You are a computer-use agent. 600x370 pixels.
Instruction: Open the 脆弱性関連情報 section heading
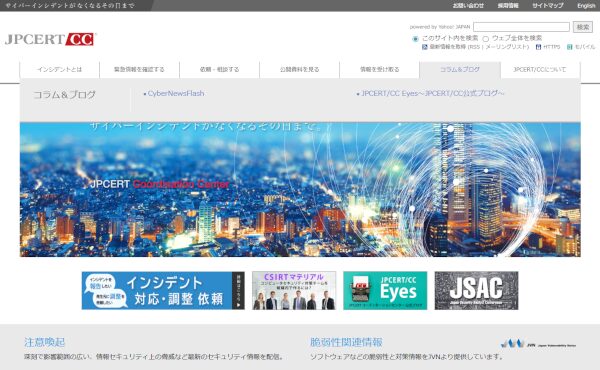click(x=346, y=342)
